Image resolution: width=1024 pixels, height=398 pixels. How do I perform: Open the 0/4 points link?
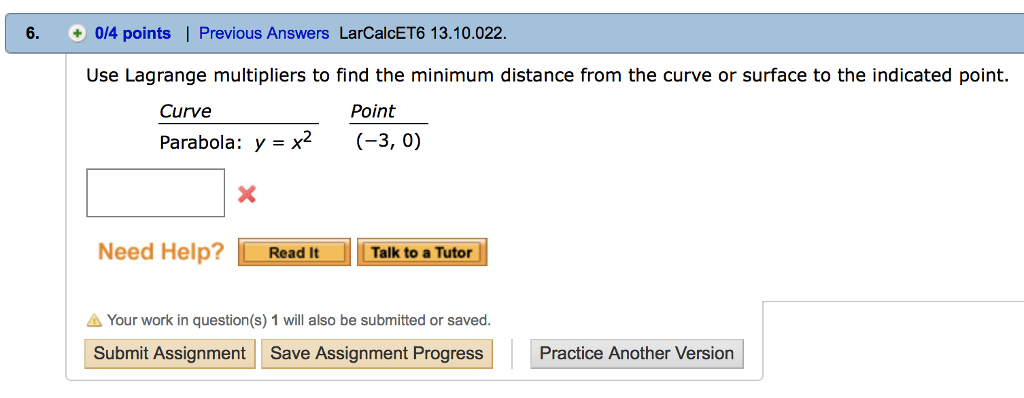133,33
